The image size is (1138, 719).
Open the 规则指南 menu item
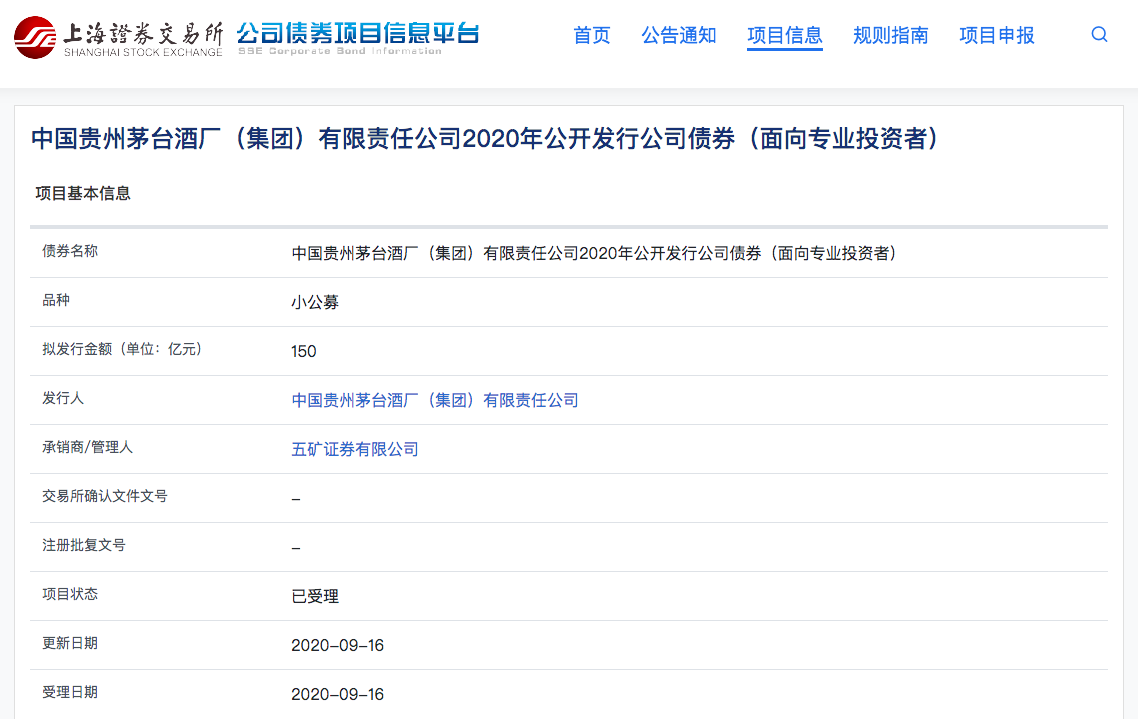tap(891, 35)
